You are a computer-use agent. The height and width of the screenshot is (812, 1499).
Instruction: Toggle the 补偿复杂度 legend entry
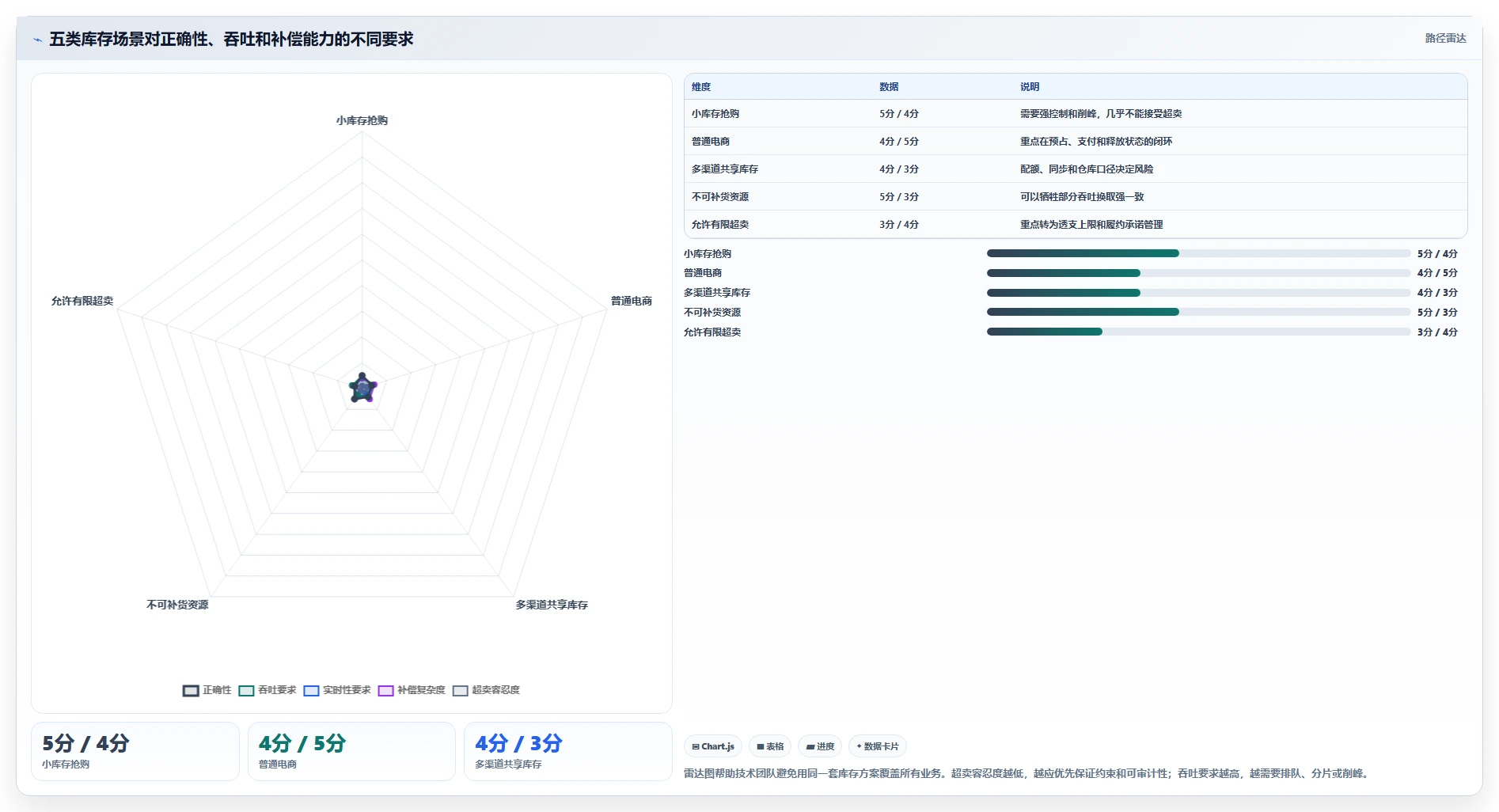[x=412, y=690]
